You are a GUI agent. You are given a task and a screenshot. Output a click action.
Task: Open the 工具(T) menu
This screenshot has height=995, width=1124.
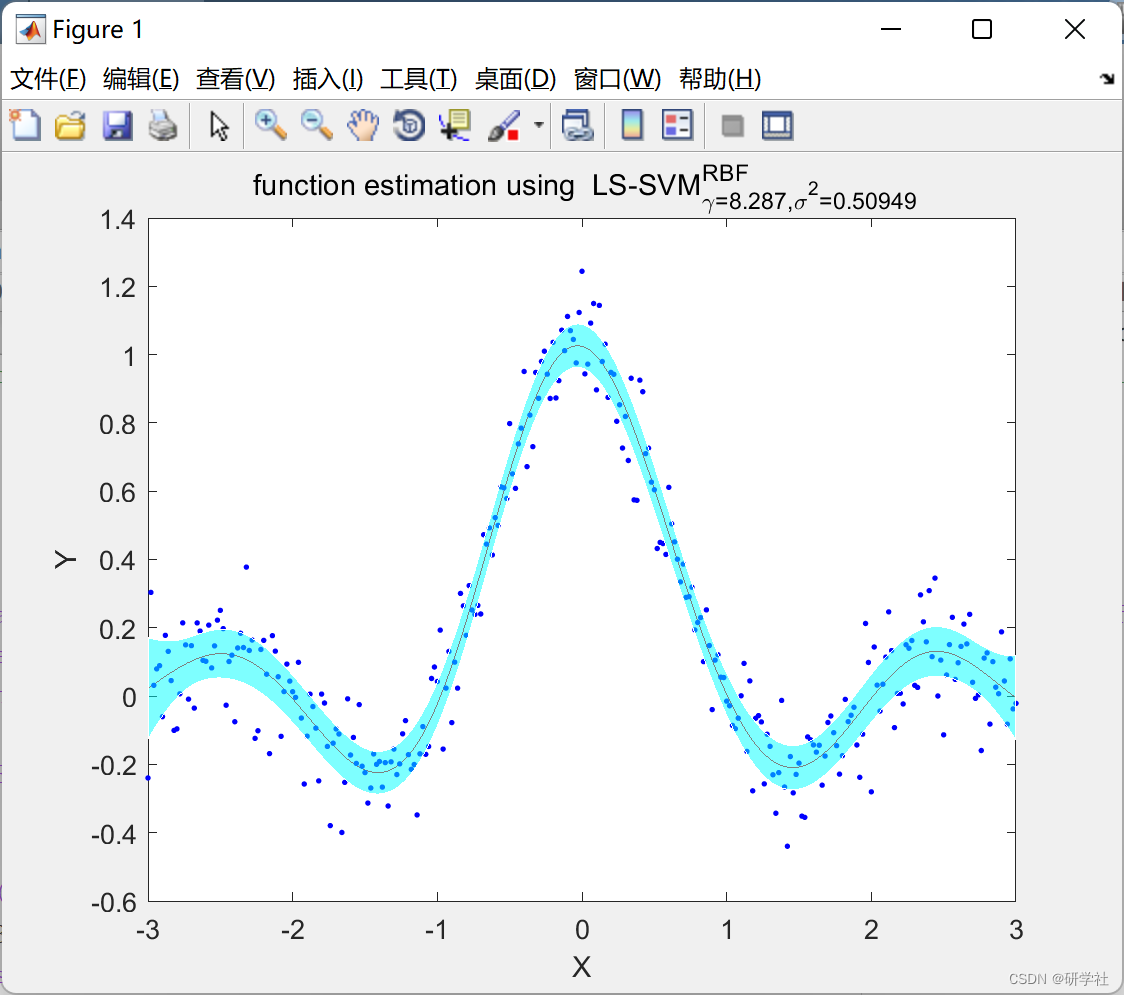pos(419,79)
